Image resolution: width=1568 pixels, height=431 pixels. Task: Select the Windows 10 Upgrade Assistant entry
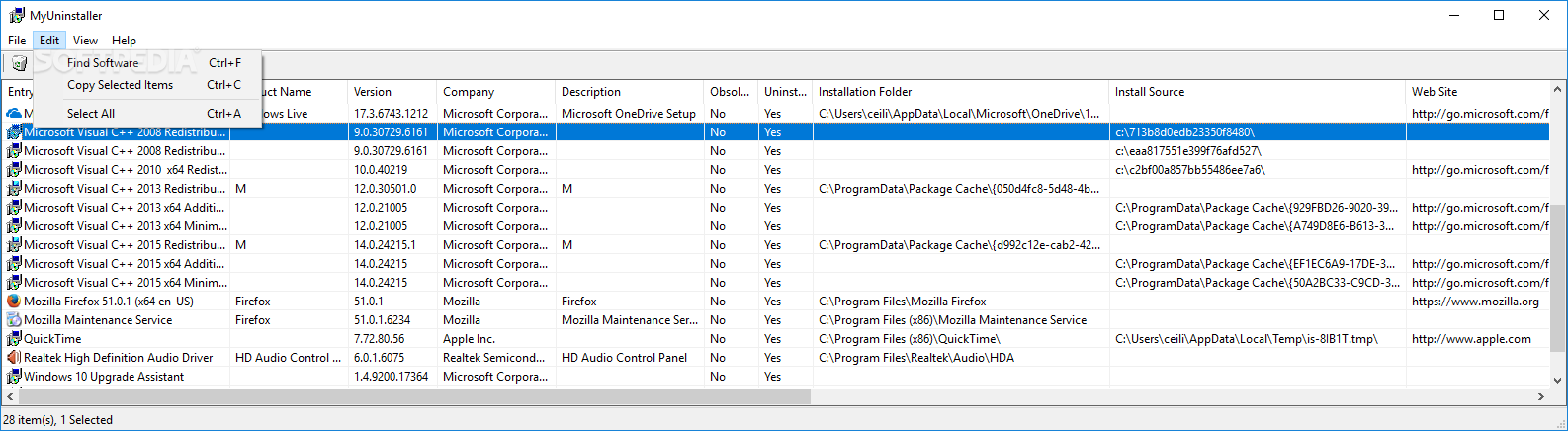104,377
